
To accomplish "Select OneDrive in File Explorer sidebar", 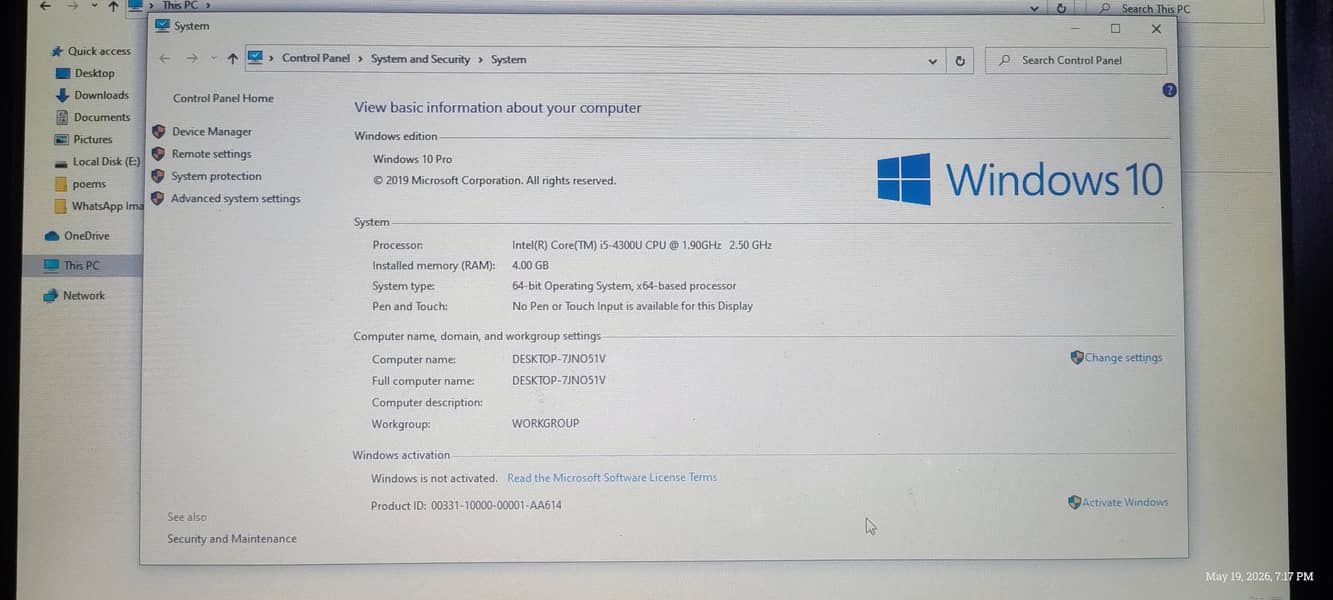I will [86, 236].
